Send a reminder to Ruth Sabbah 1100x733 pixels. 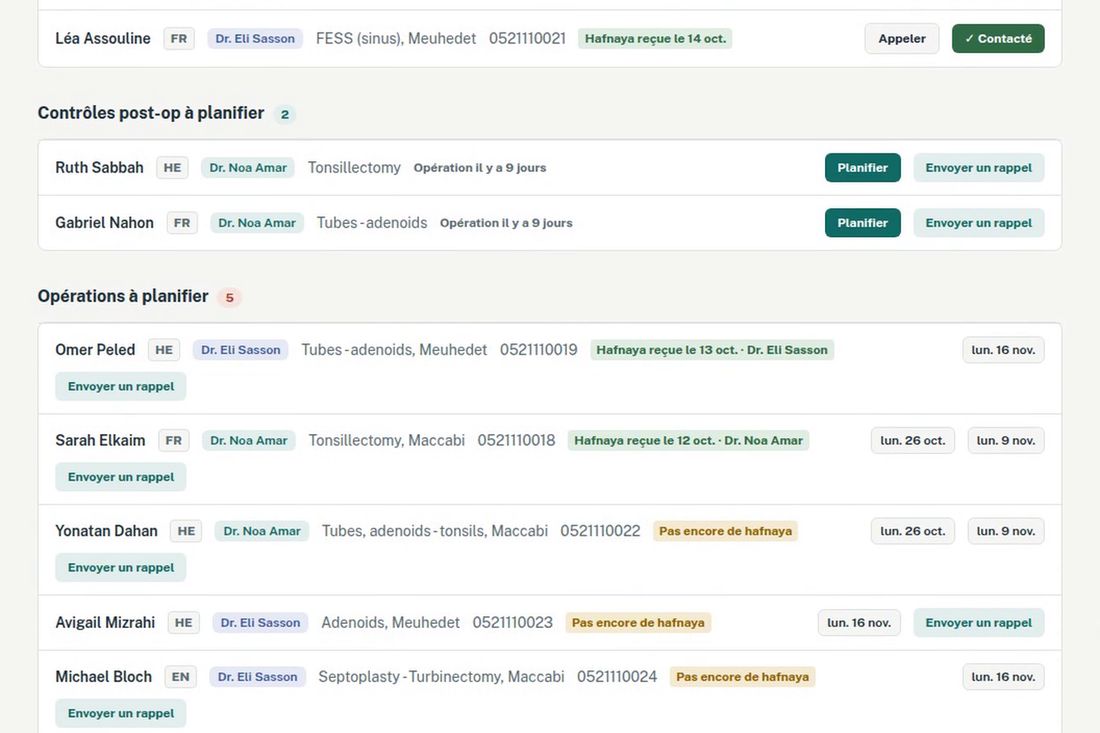(979, 168)
